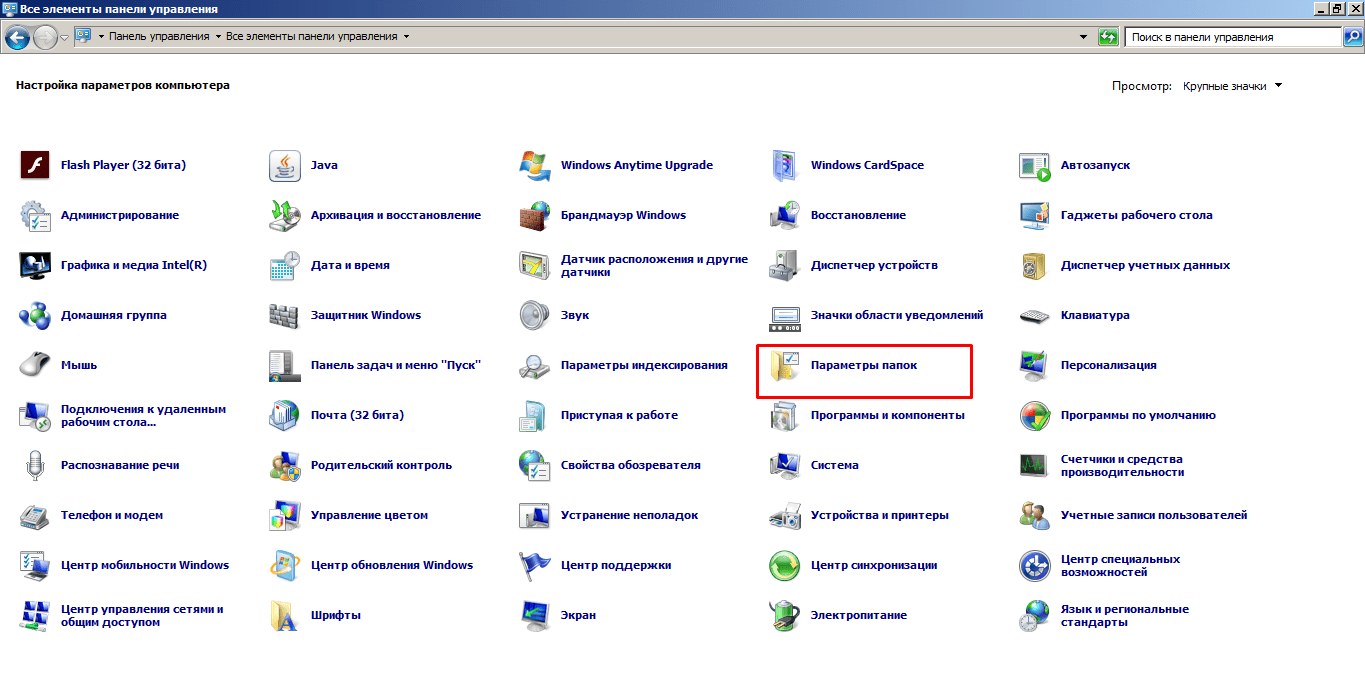The image size is (1365, 681).
Task: Open the Звук speaker icon
Action: [535, 315]
